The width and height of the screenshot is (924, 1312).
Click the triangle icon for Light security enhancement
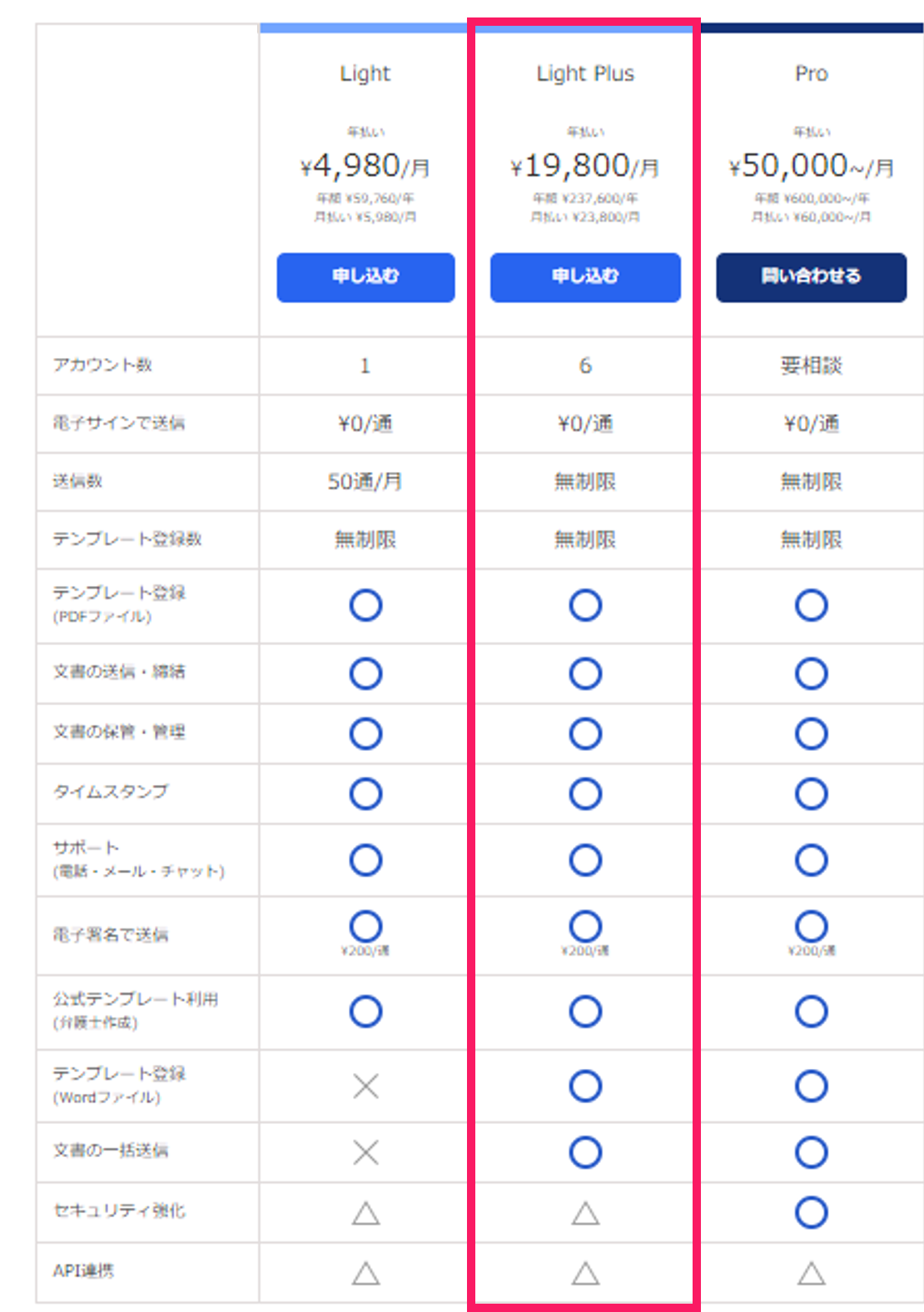[x=365, y=1214]
